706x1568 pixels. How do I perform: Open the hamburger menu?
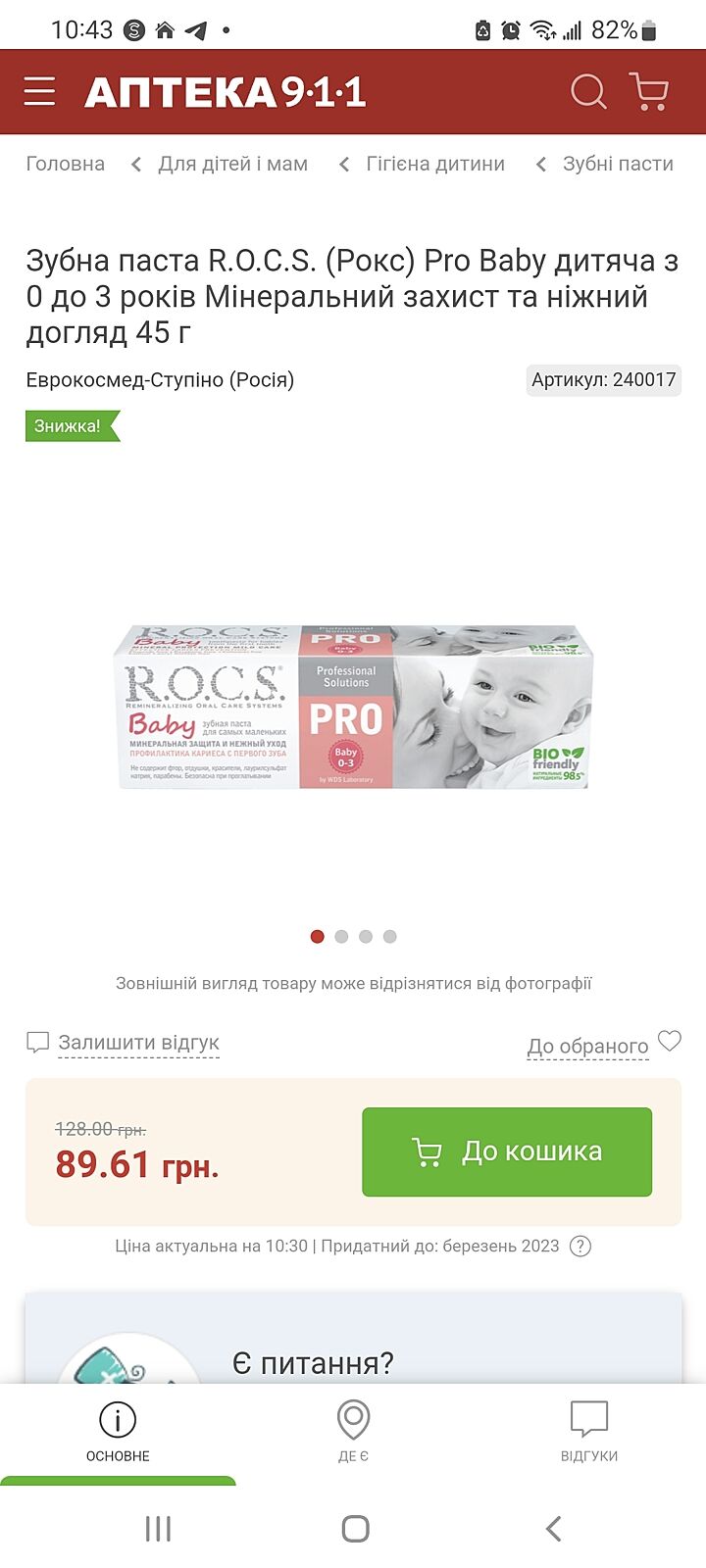click(39, 92)
